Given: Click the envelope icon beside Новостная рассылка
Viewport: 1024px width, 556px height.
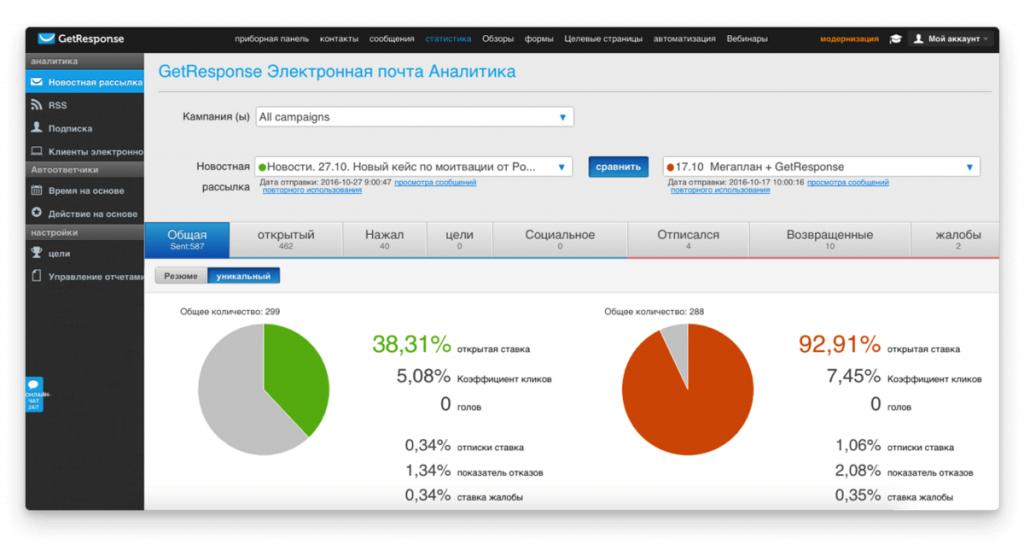Looking at the screenshot, I should coord(37,82).
